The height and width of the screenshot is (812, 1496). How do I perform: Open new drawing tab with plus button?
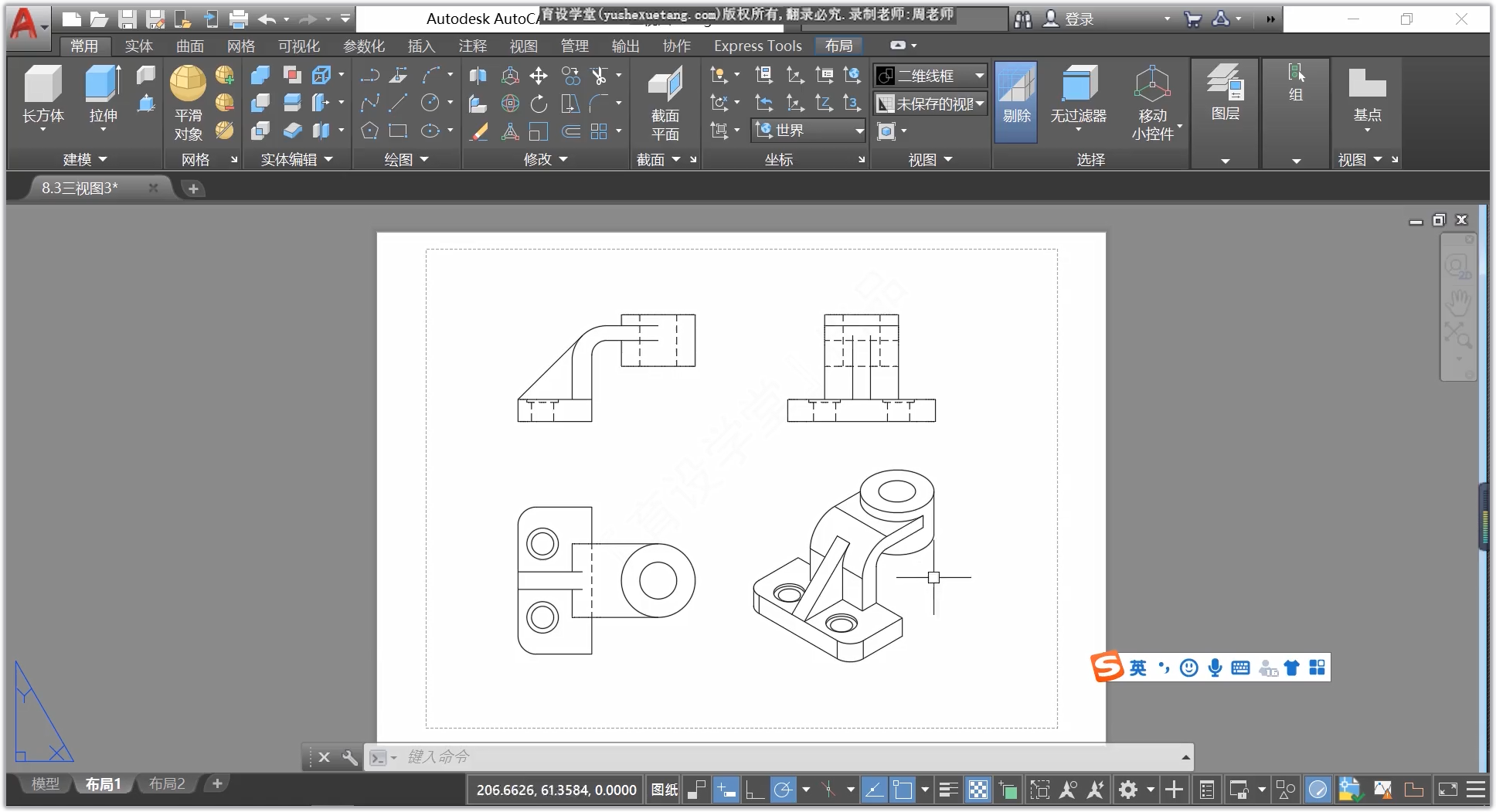pyautogui.click(x=193, y=189)
